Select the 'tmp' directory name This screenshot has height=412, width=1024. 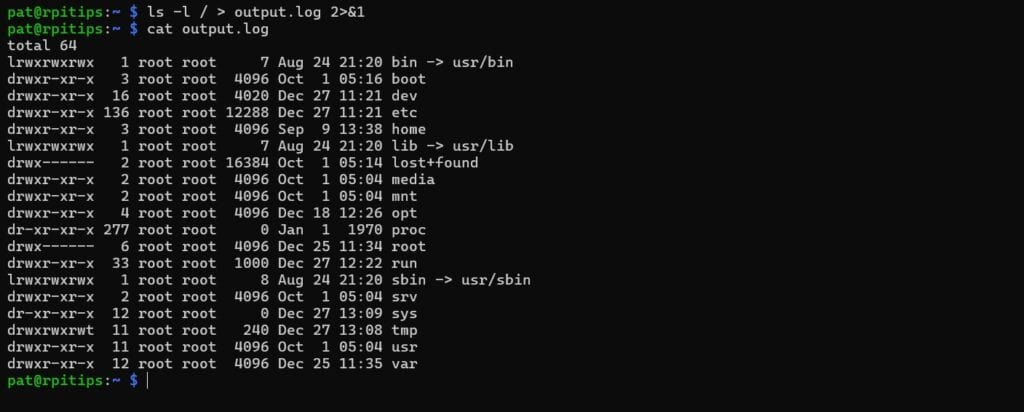tap(405, 330)
